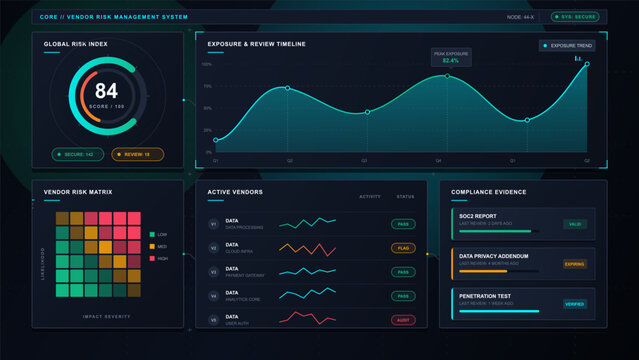
Task: Click the V2 vendor badge icon
Action: pos(214,248)
